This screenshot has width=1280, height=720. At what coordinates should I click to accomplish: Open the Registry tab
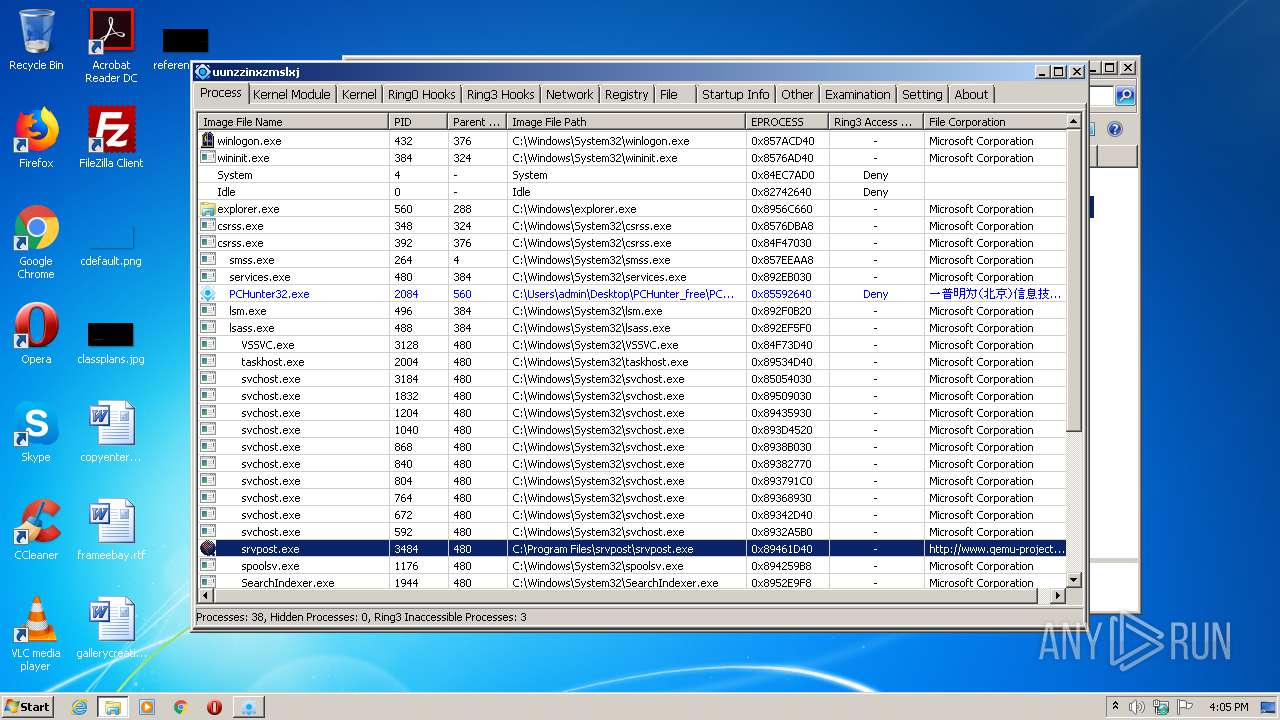(x=626, y=94)
